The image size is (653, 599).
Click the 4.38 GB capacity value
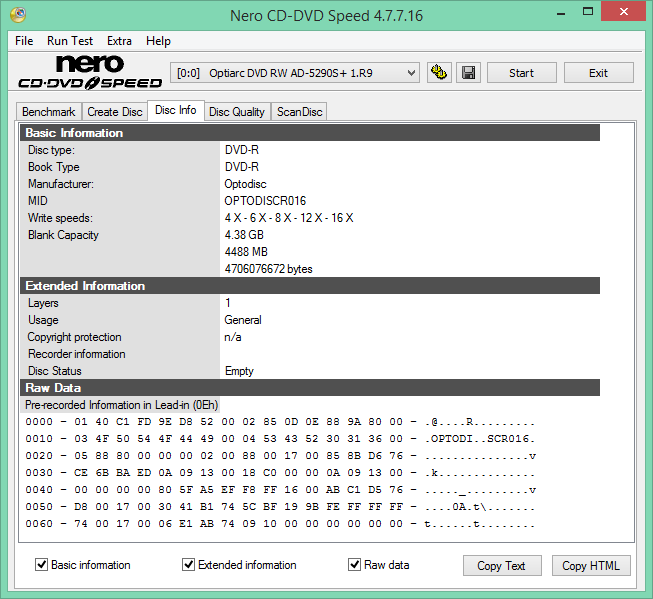(244, 235)
